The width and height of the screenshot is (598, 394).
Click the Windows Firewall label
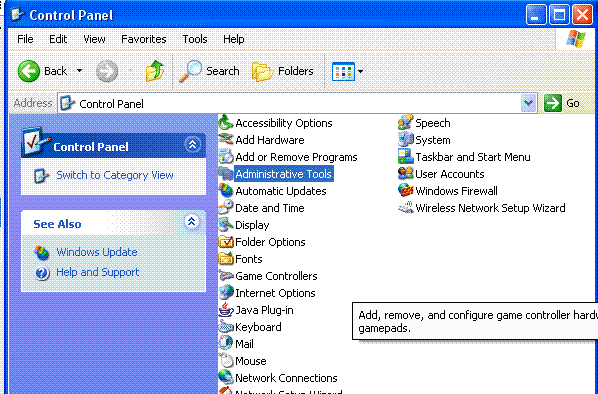[x=457, y=191]
